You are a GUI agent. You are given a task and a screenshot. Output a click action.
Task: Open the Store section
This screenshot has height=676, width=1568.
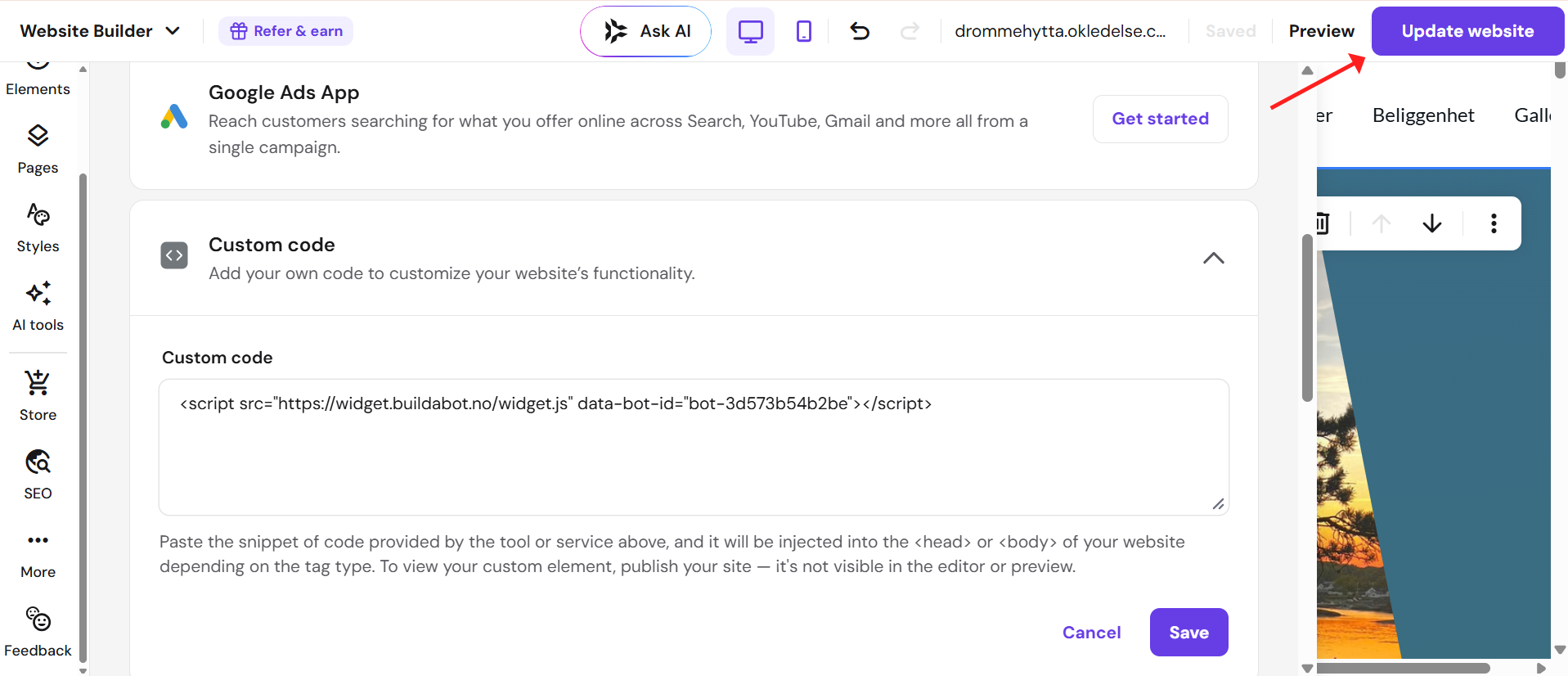38,397
